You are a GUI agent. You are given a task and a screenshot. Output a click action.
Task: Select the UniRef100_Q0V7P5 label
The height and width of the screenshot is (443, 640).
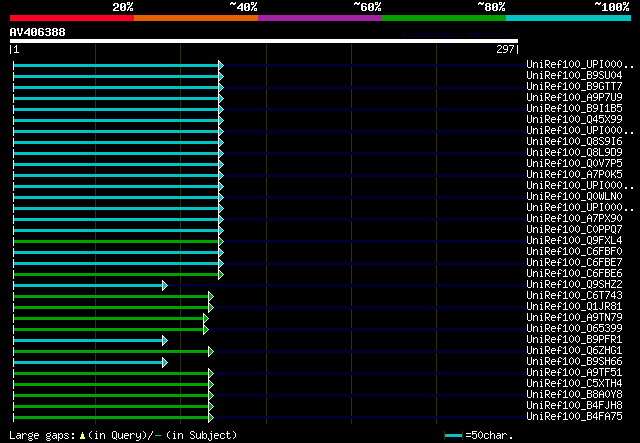click(x=574, y=163)
